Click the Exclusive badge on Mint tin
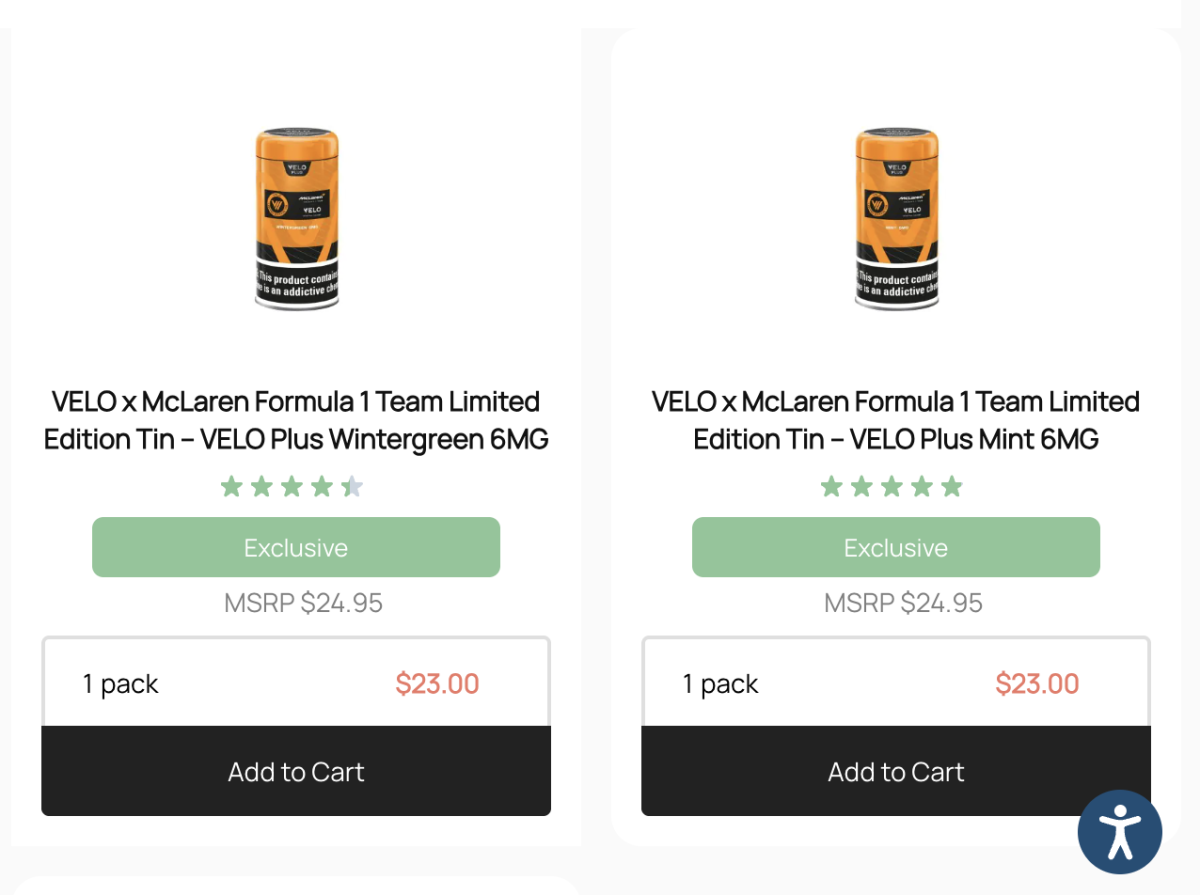 [896, 547]
